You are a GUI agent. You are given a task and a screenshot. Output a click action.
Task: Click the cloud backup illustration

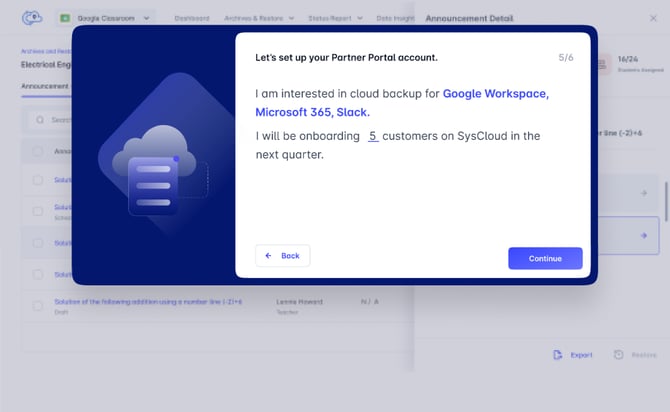click(154, 170)
